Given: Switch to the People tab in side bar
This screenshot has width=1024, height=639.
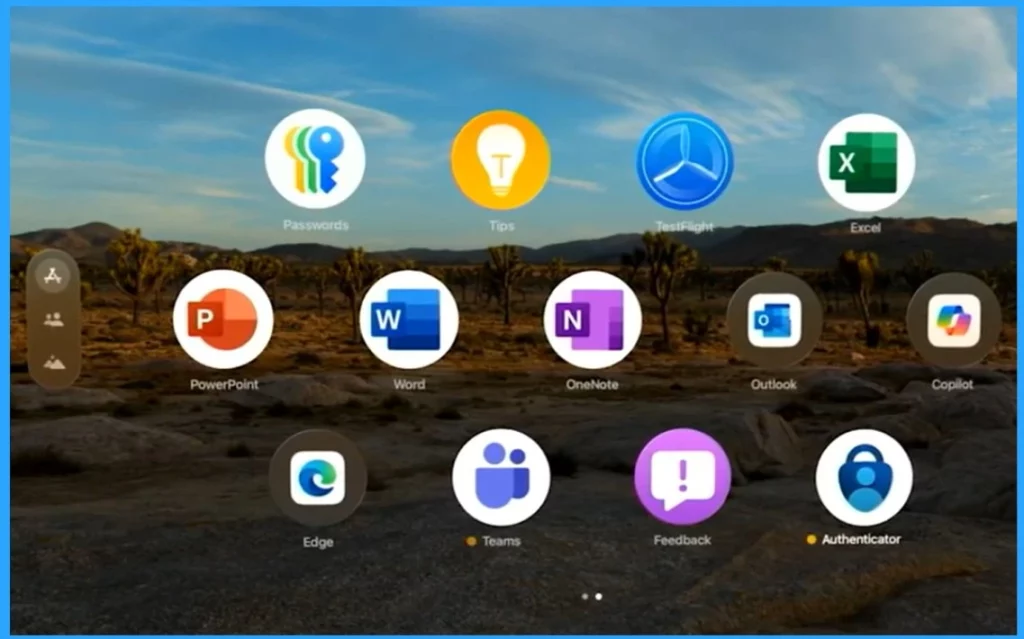Looking at the screenshot, I should coord(53,320).
